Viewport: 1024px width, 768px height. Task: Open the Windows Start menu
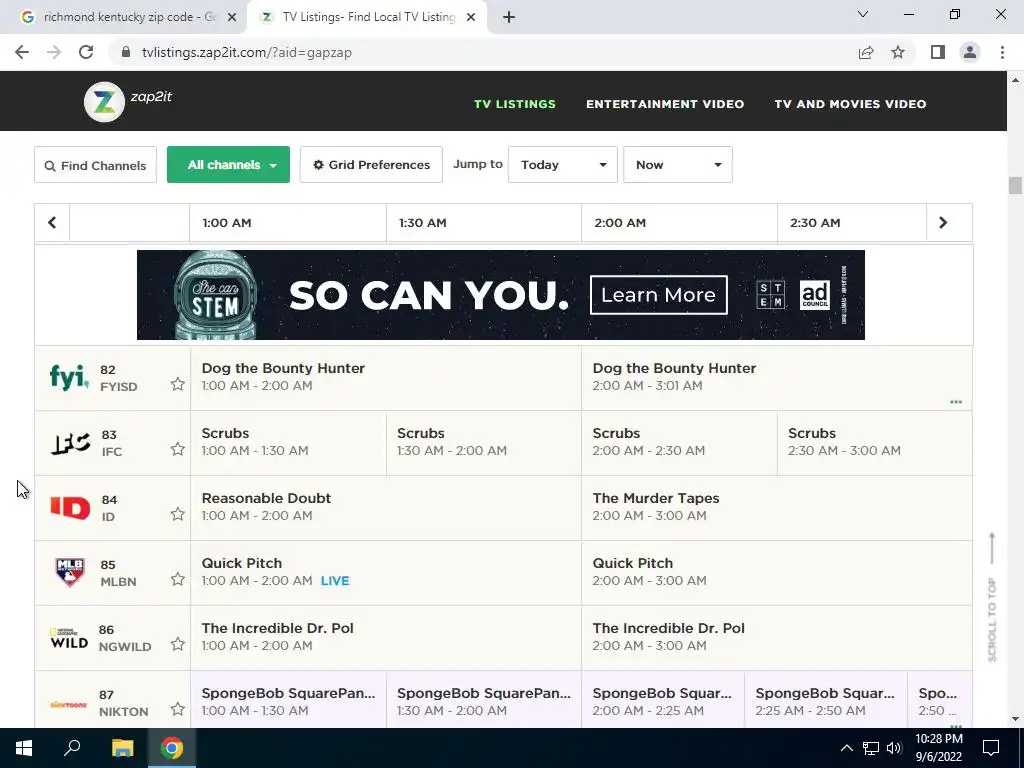[24, 748]
